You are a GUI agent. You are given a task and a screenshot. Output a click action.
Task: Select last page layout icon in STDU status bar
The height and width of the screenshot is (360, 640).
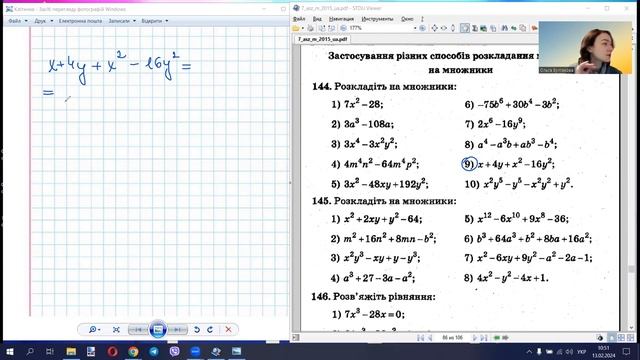point(630,338)
